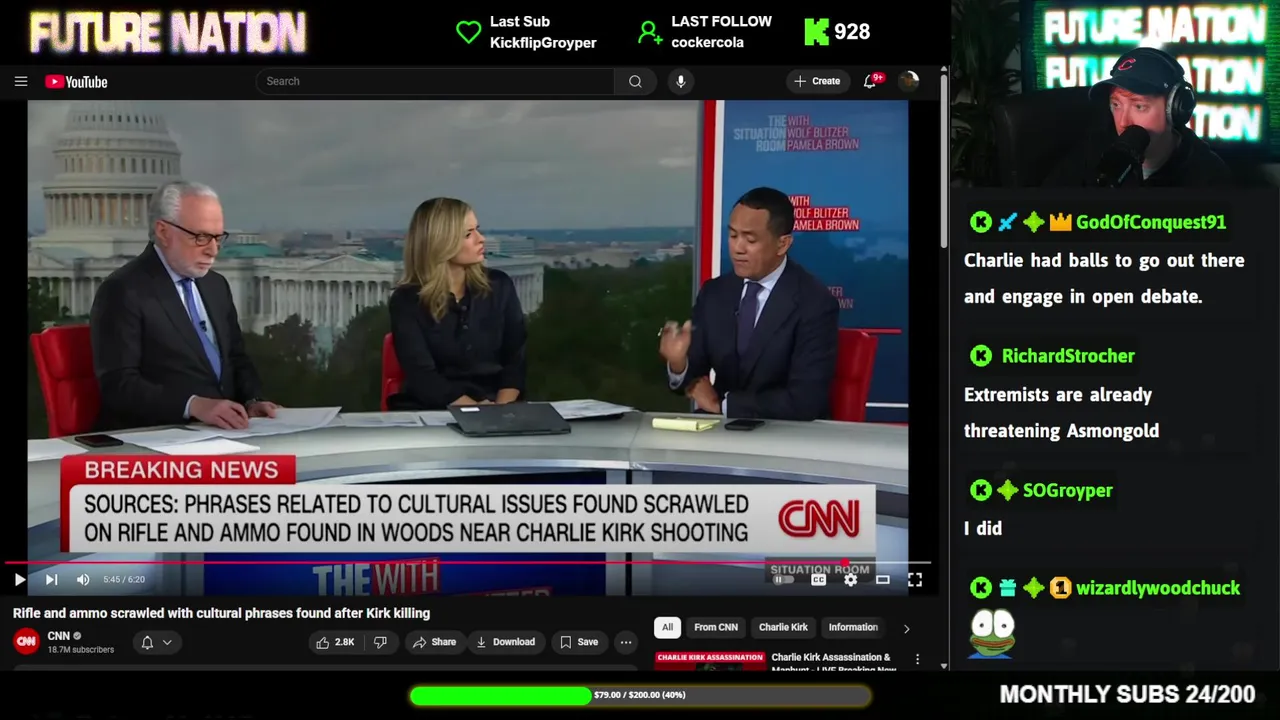
Task: Click GodOfConquest91 username in chat
Action: [1151, 222]
